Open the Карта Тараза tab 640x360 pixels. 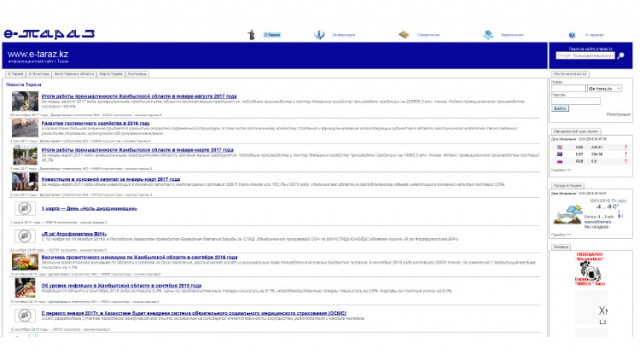[111, 74]
